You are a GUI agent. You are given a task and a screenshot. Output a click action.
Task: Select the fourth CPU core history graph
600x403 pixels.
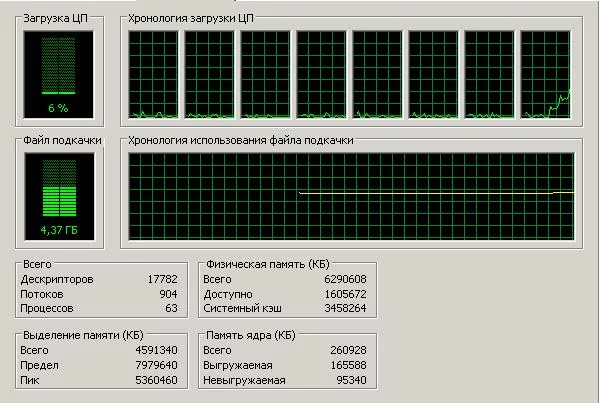[322, 74]
